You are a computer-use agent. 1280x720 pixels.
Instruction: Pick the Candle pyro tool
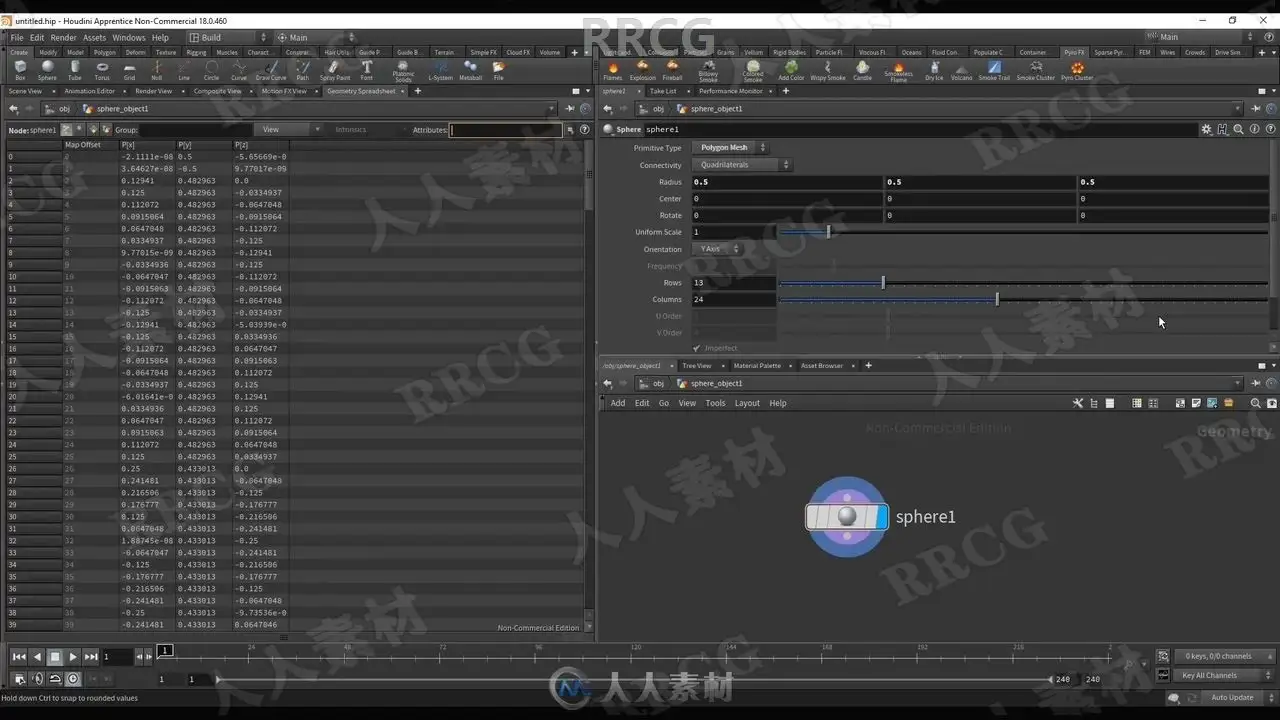click(862, 70)
